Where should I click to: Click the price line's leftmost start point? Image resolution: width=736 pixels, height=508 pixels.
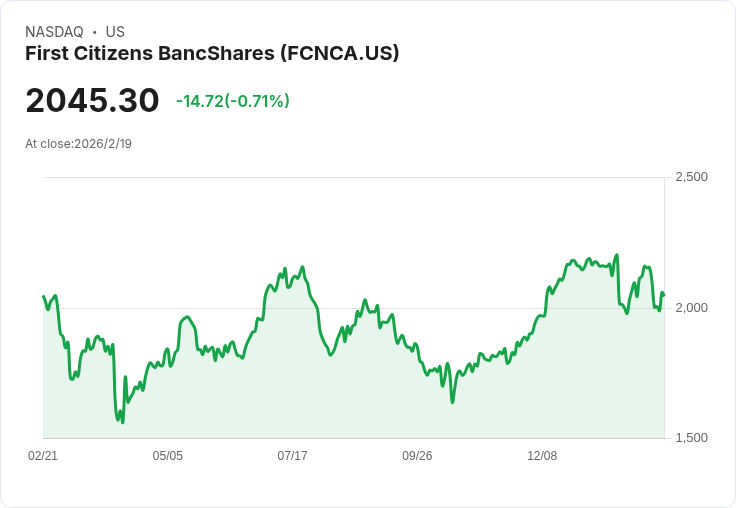click(x=43, y=296)
